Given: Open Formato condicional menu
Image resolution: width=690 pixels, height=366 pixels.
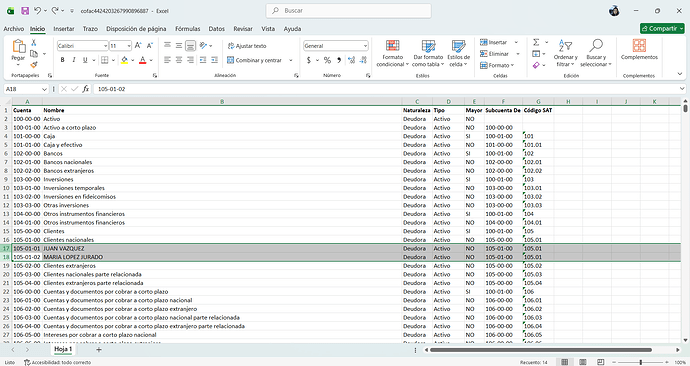Looking at the screenshot, I should [x=393, y=53].
